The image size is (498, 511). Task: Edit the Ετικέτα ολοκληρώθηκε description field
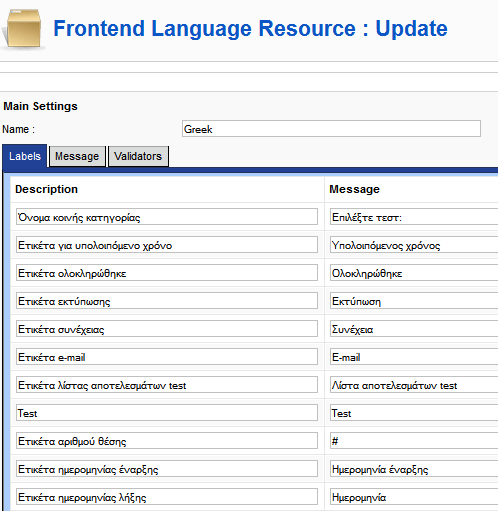coord(167,273)
